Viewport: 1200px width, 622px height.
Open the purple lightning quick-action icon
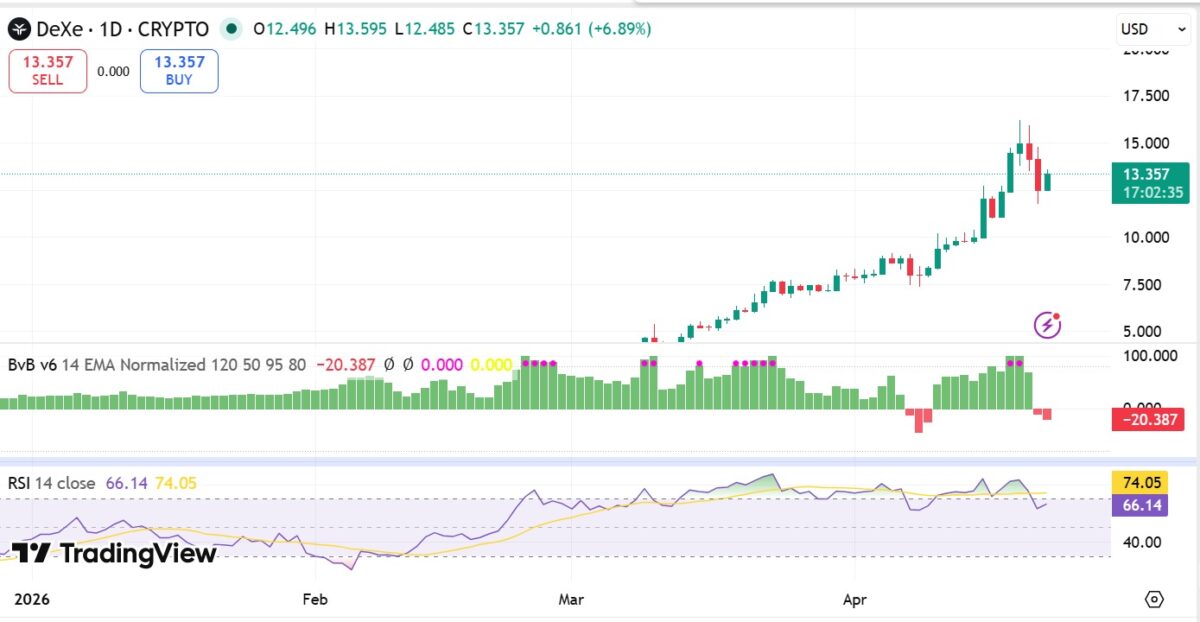1046,326
